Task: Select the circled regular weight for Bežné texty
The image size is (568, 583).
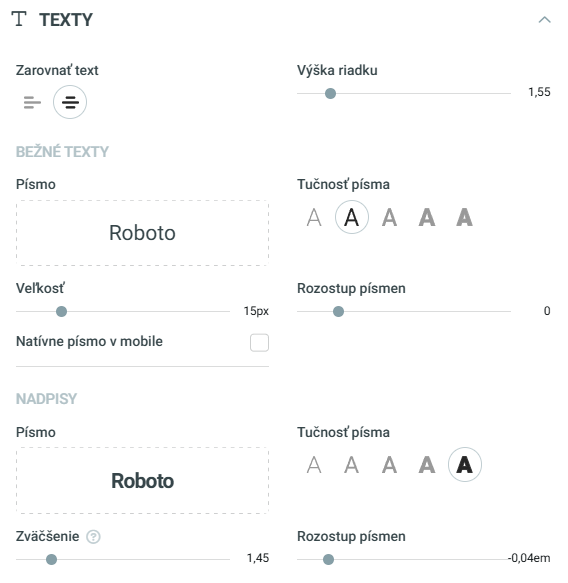Action: [352, 217]
